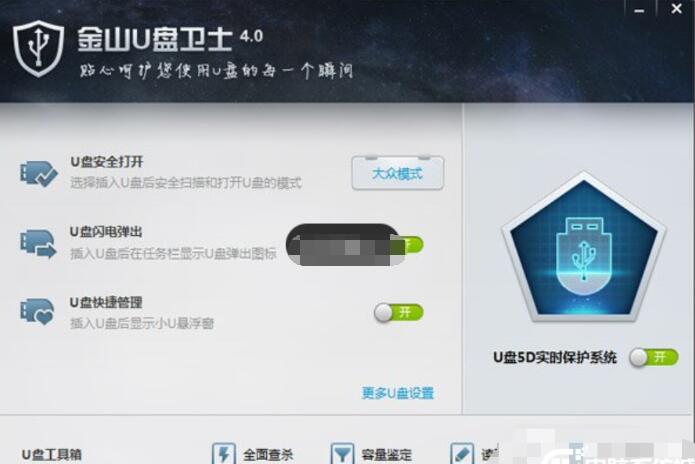695x464 pixels.
Task: Run 全面查杀 full scan
Action: pyautogui.click(x=268, y=455)
